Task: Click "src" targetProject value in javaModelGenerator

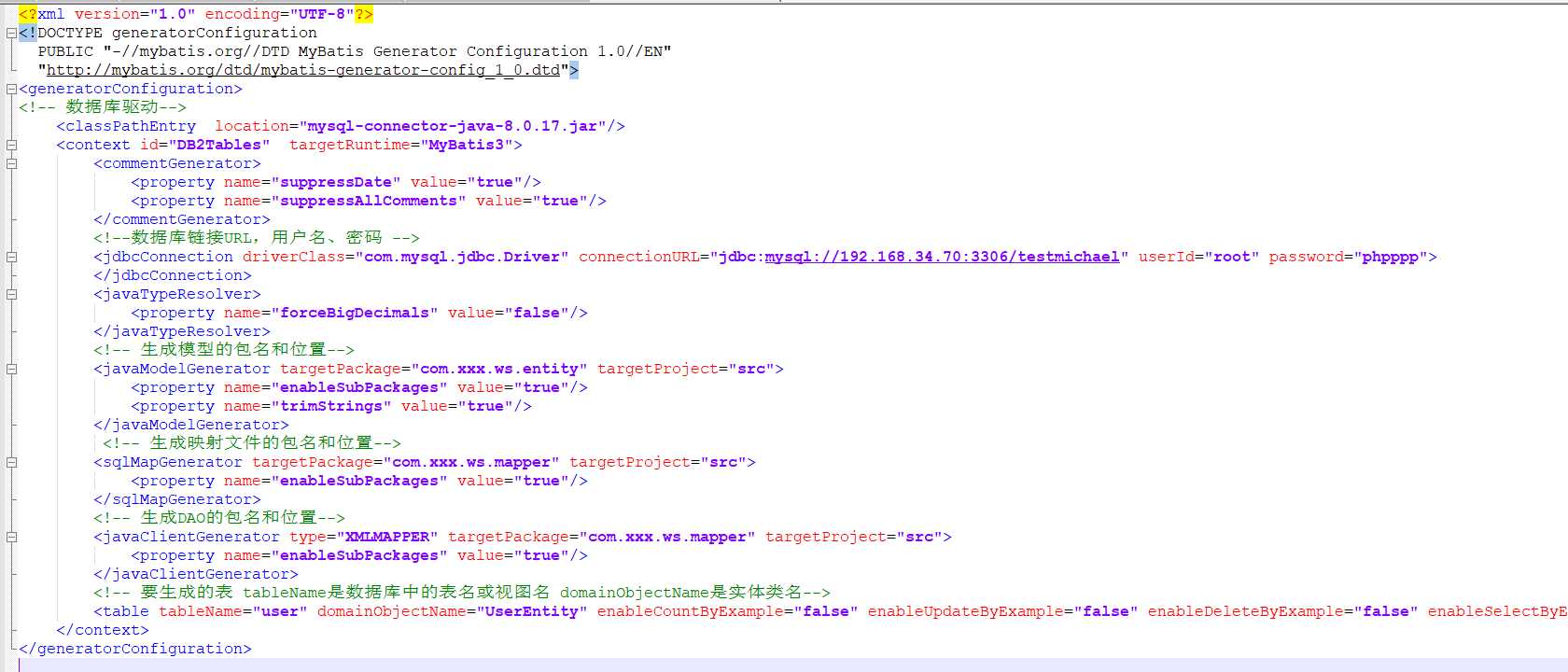Action: pyautogui.click(x=751, y=369)
